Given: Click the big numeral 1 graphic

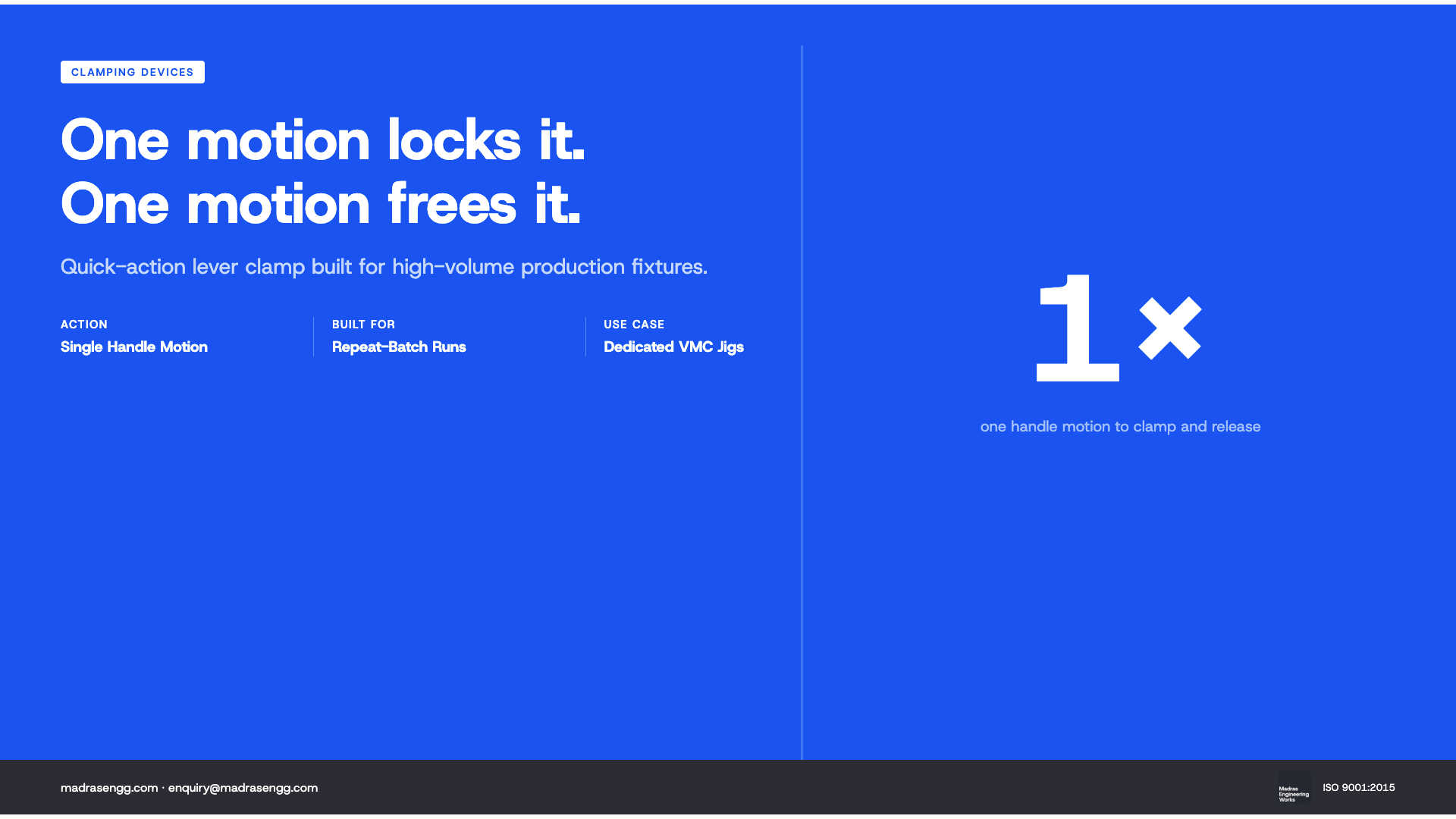Looking at the screenshot, I should tap(1078, 328).
